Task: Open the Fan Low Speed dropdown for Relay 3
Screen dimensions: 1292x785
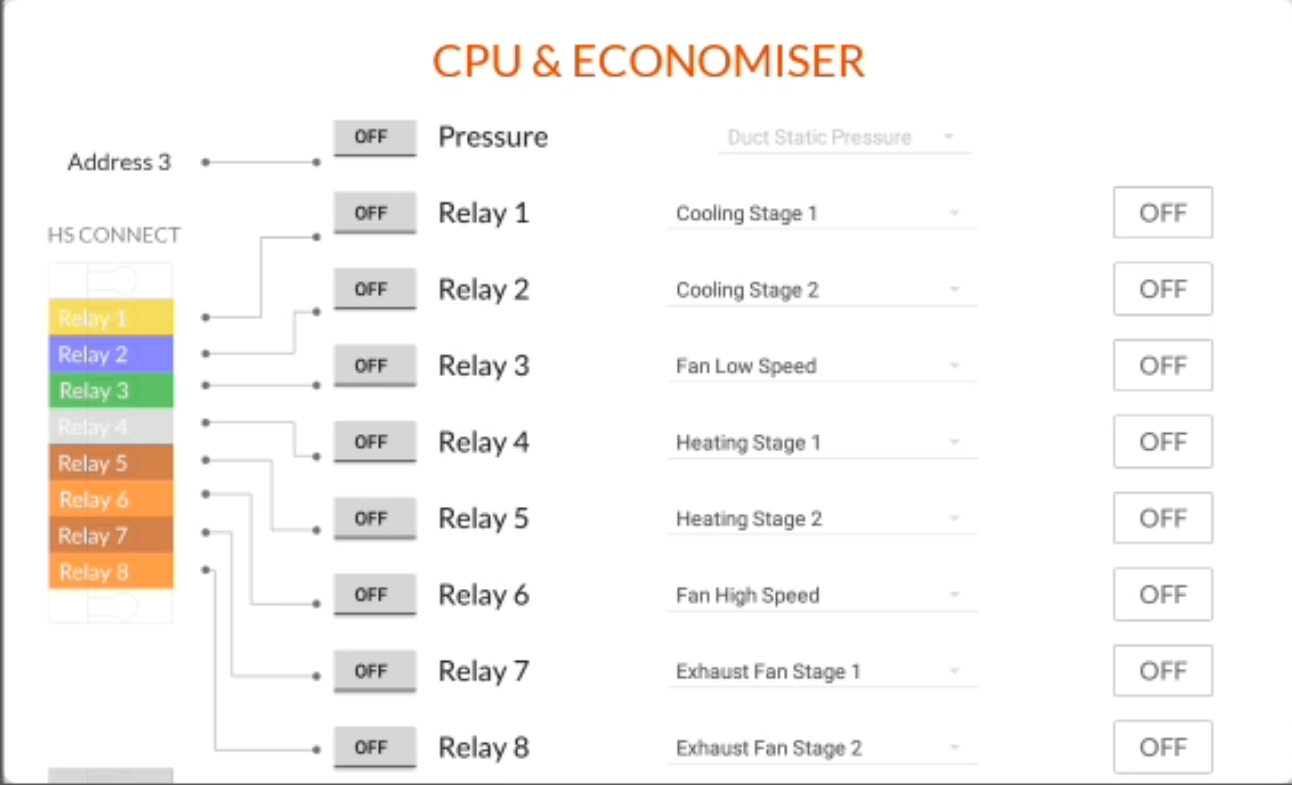Action: 822,365
